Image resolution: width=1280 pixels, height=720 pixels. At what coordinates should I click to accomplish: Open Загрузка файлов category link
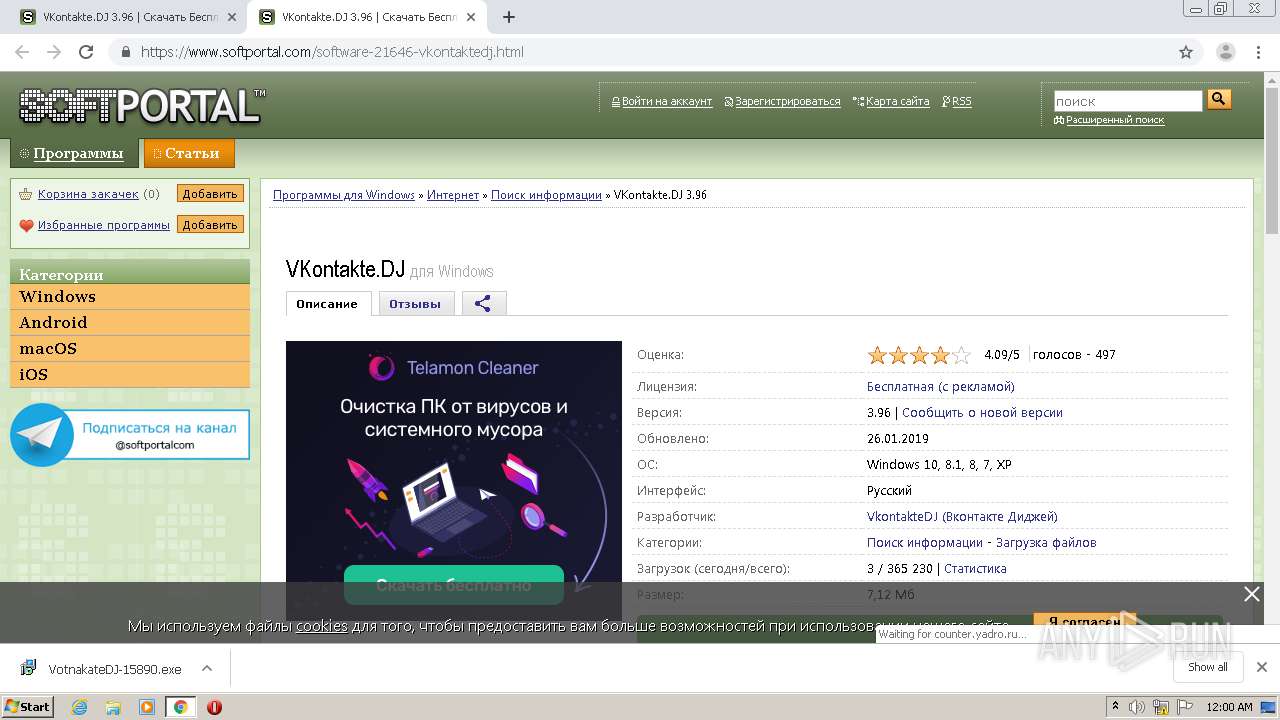1047,543
